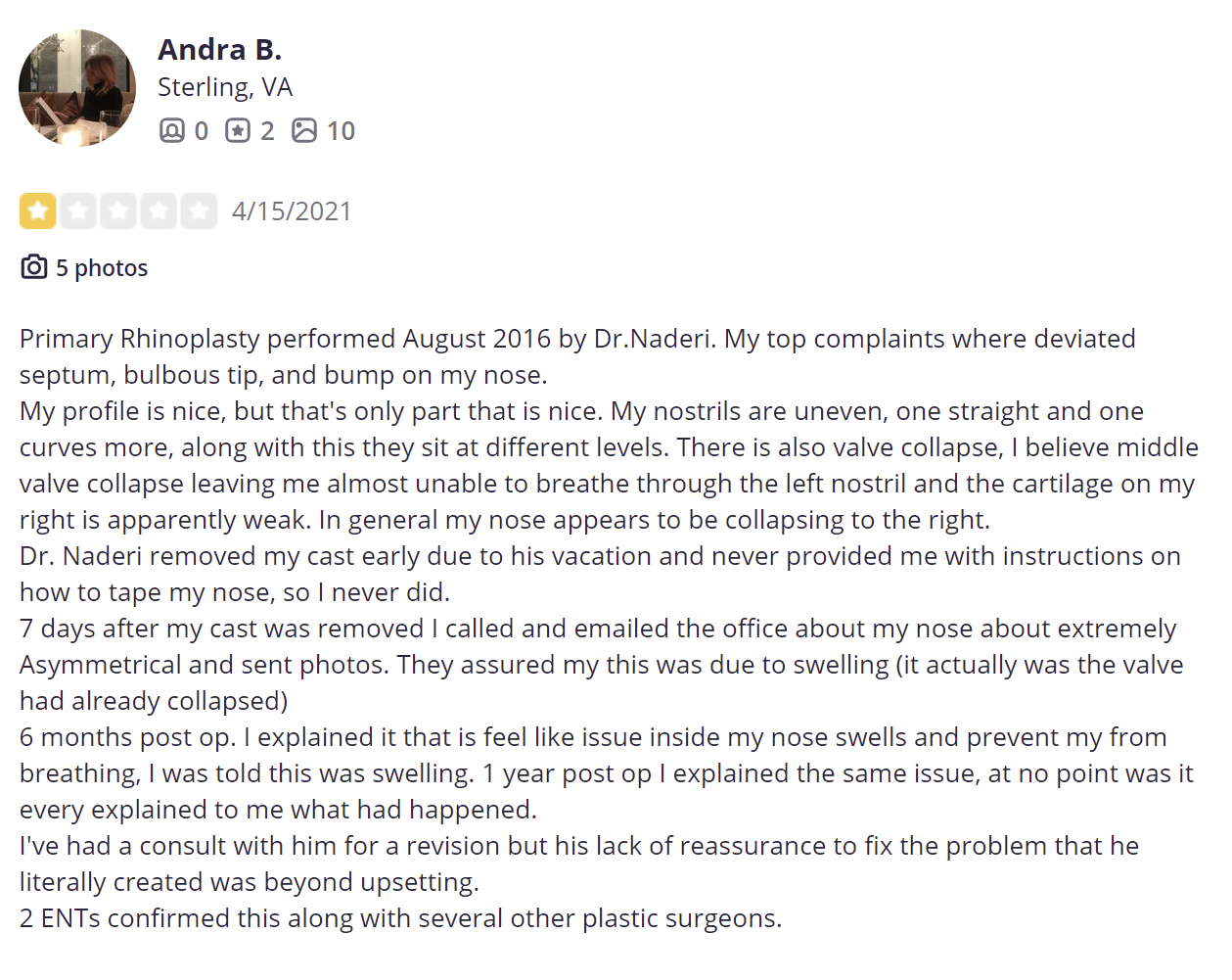1232x980 pixels.
Task: Click the user photos picture icon
Action: click(x=304, y=130)
